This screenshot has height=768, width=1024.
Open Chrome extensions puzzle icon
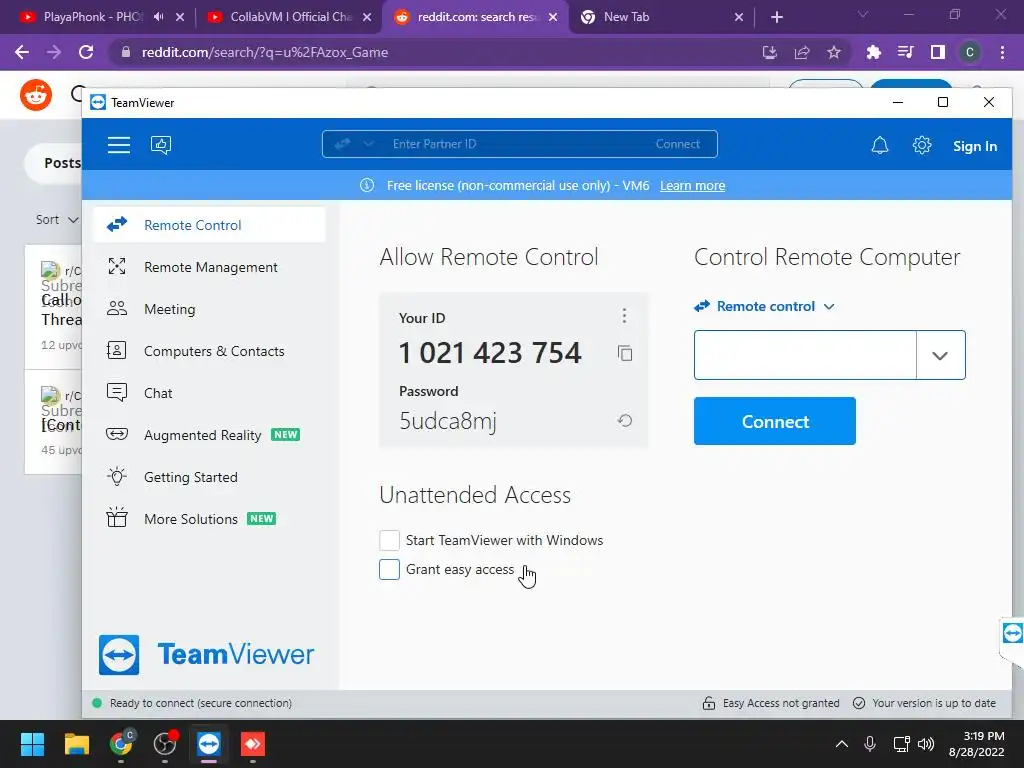(x=873, y=52)
